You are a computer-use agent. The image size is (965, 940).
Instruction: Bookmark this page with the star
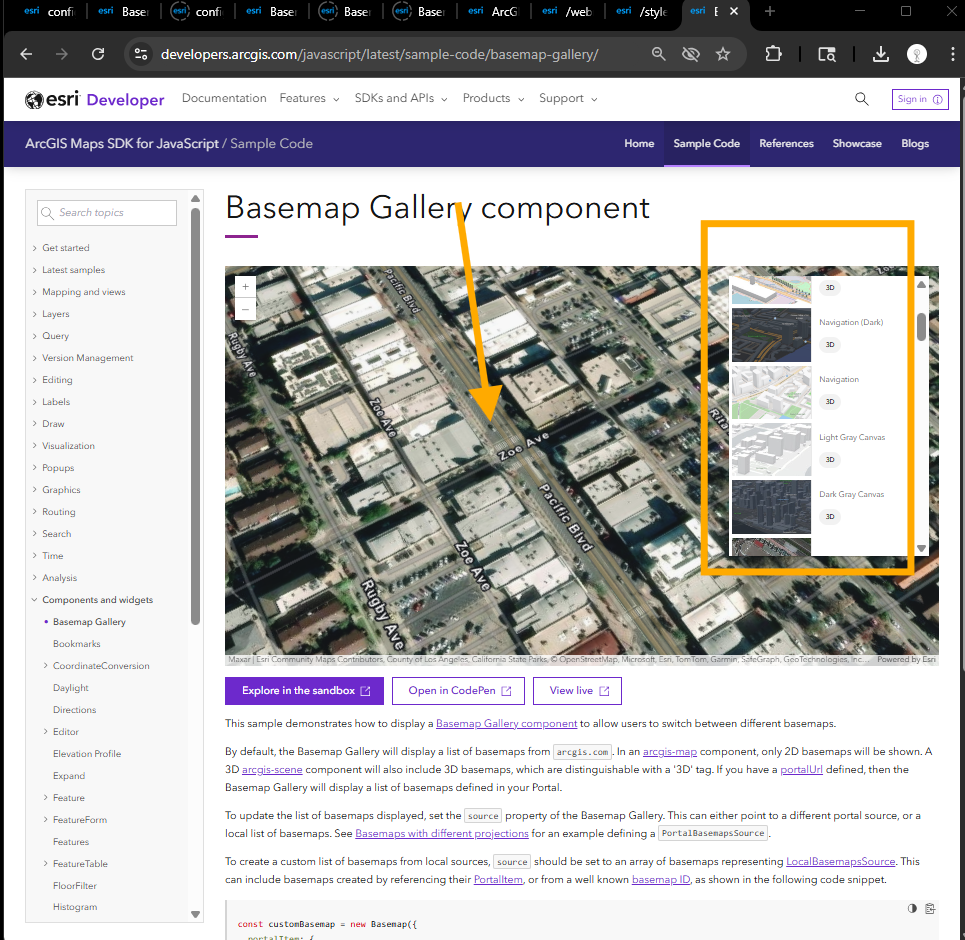click(723, 54)
